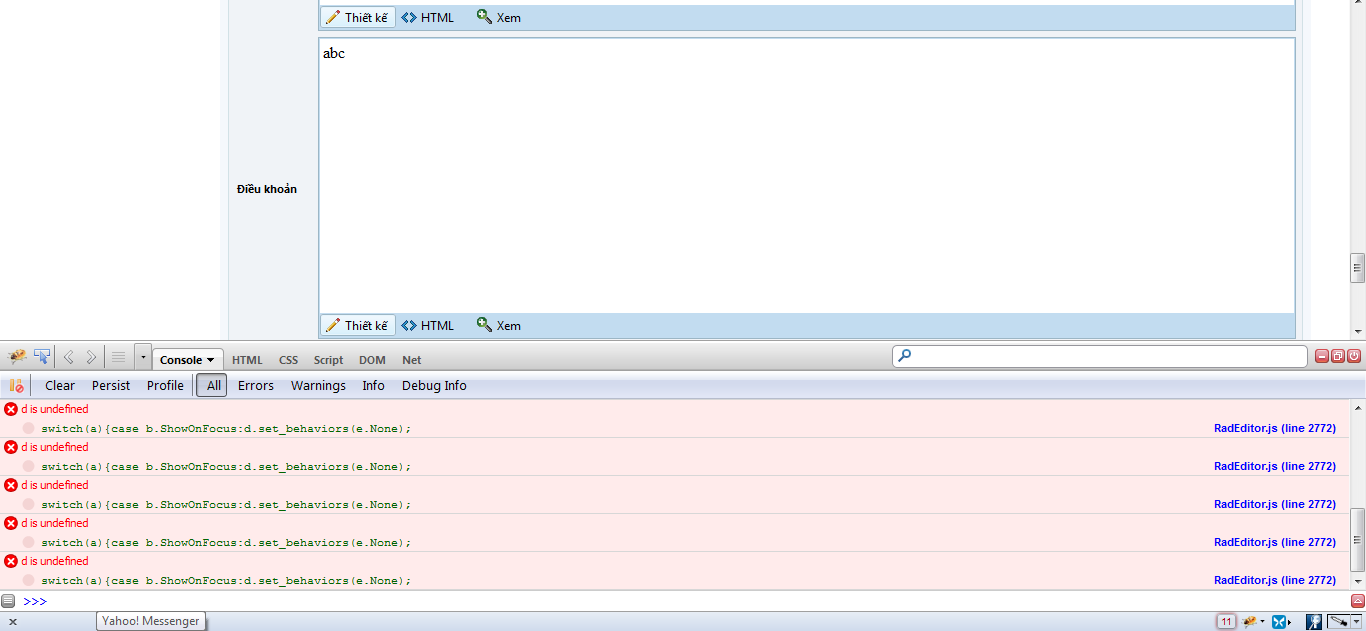Open the DOM panel
The image size is (1366, 631).
click(372, 360)
